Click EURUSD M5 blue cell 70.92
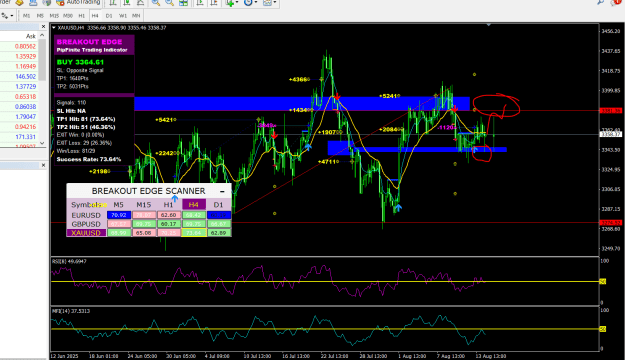Image resolution: width=625 pixels, height=360 pixels. point(119,215)
